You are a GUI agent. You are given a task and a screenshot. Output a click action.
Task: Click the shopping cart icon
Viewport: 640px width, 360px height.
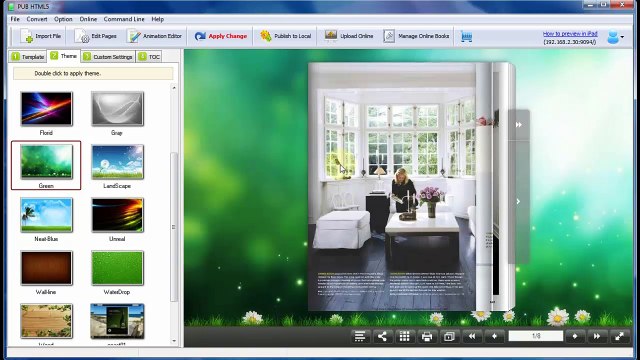click(x=466, y=37)
